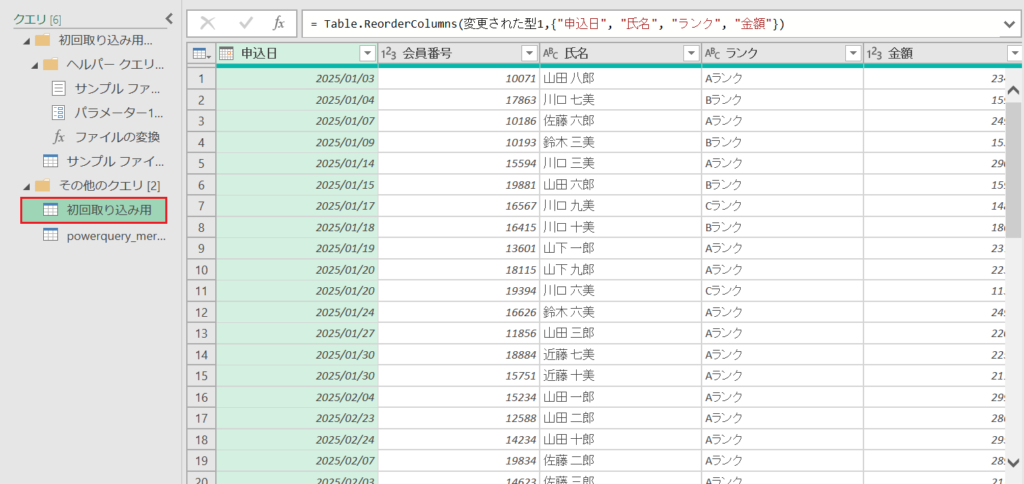This screenshot has width=1024, height=484.
Task: Select the 金額 column header
Action: point(944,54)
